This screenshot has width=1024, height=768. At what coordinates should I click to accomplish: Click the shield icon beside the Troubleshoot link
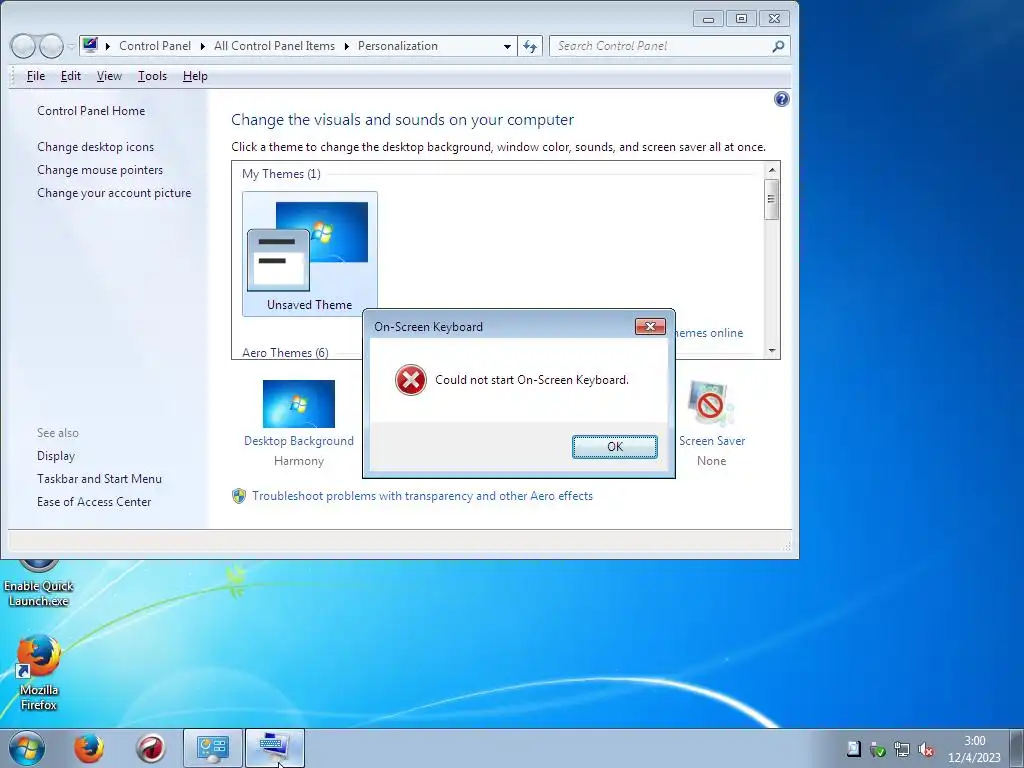coord(239,496)
